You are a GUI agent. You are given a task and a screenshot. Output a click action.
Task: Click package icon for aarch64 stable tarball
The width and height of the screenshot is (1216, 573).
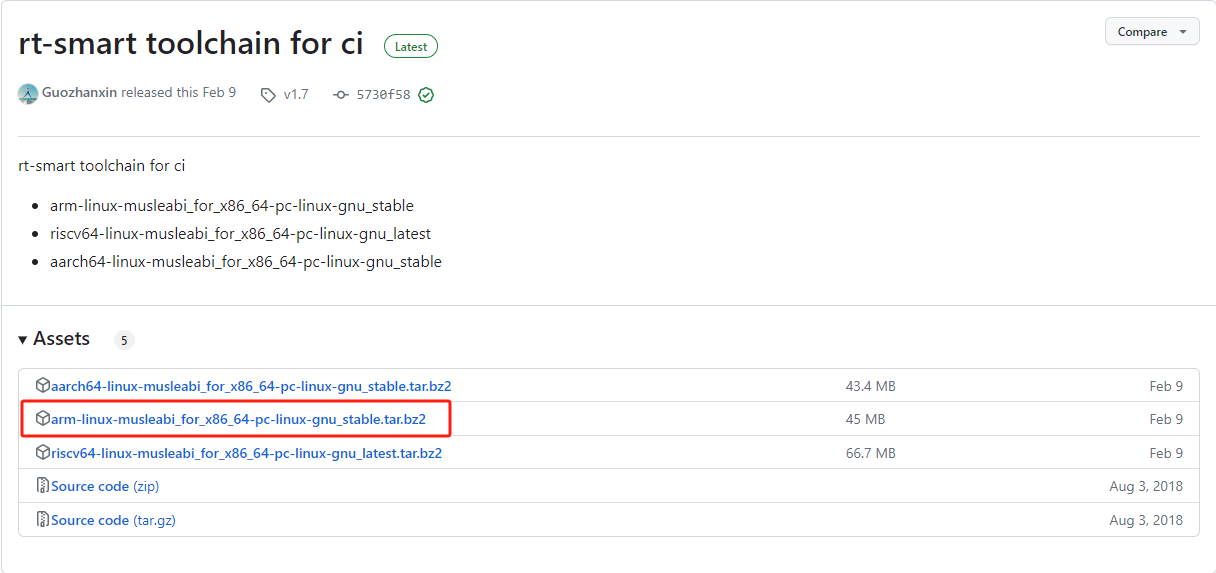pos(43,386)
